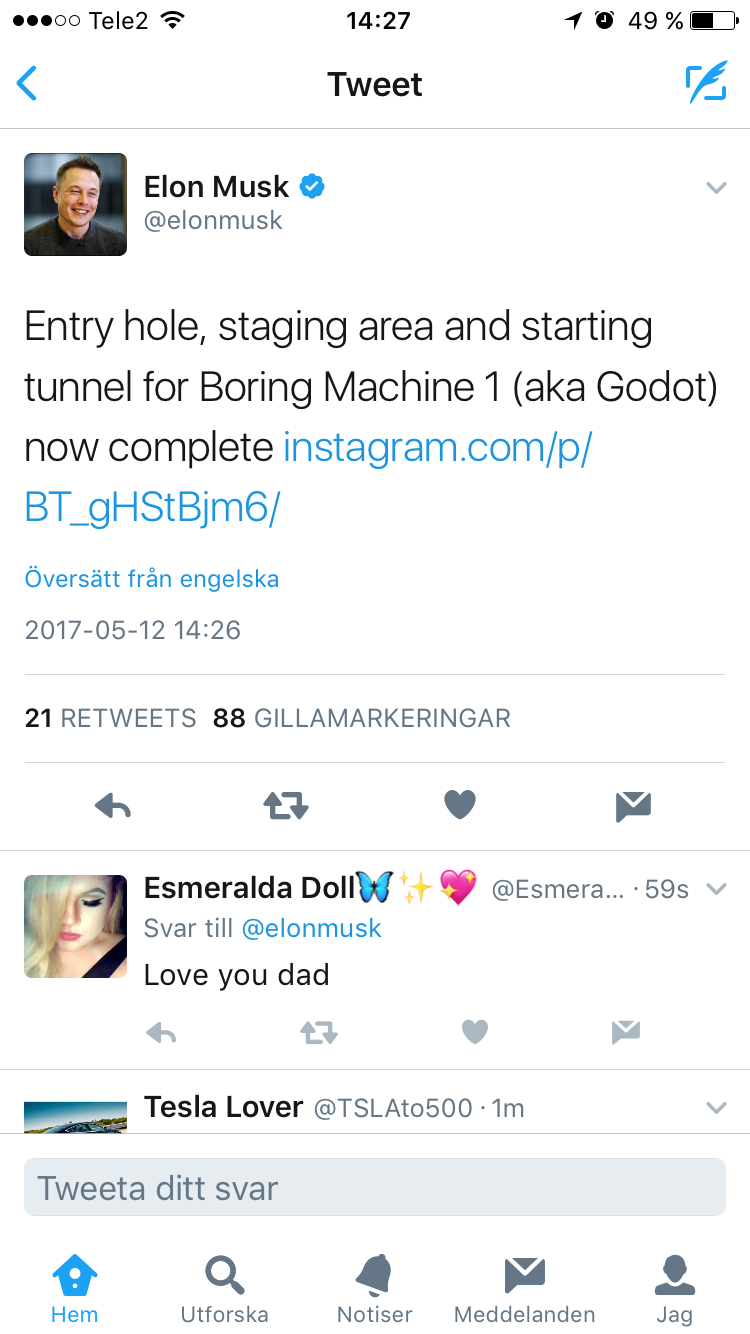Open the Notiser tab
This screenshot has height=1334, width=750.
(x=375, y=1289)
